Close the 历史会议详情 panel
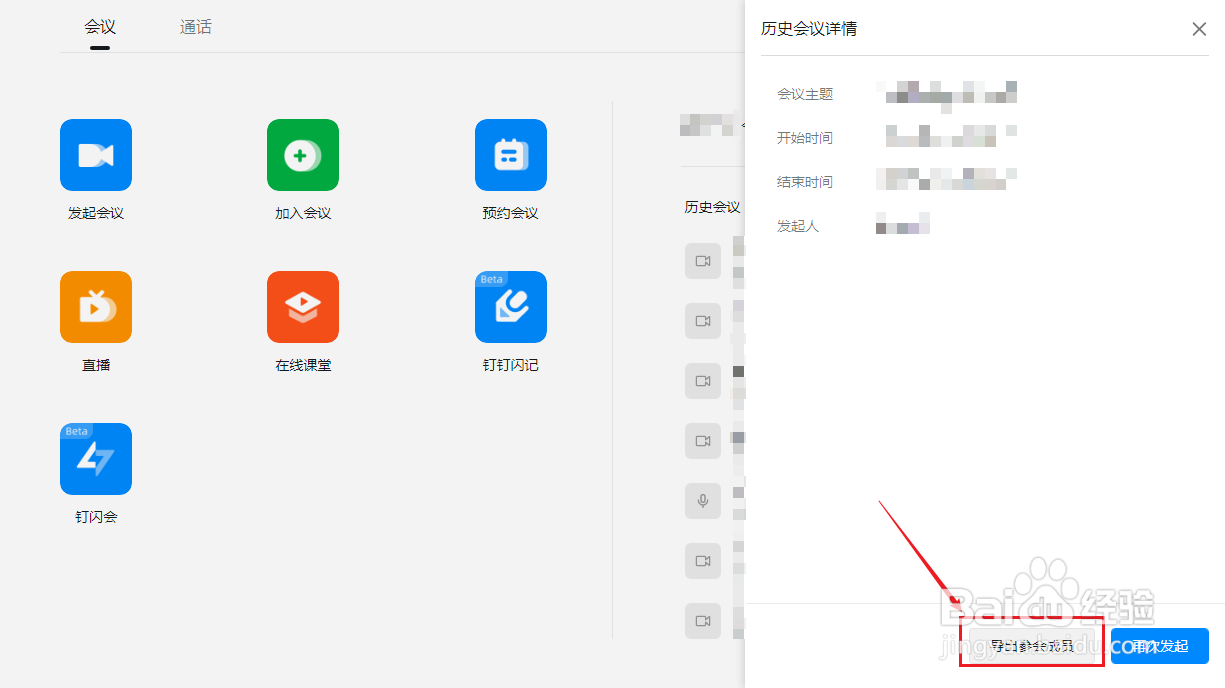 [x=1199, y=29]
